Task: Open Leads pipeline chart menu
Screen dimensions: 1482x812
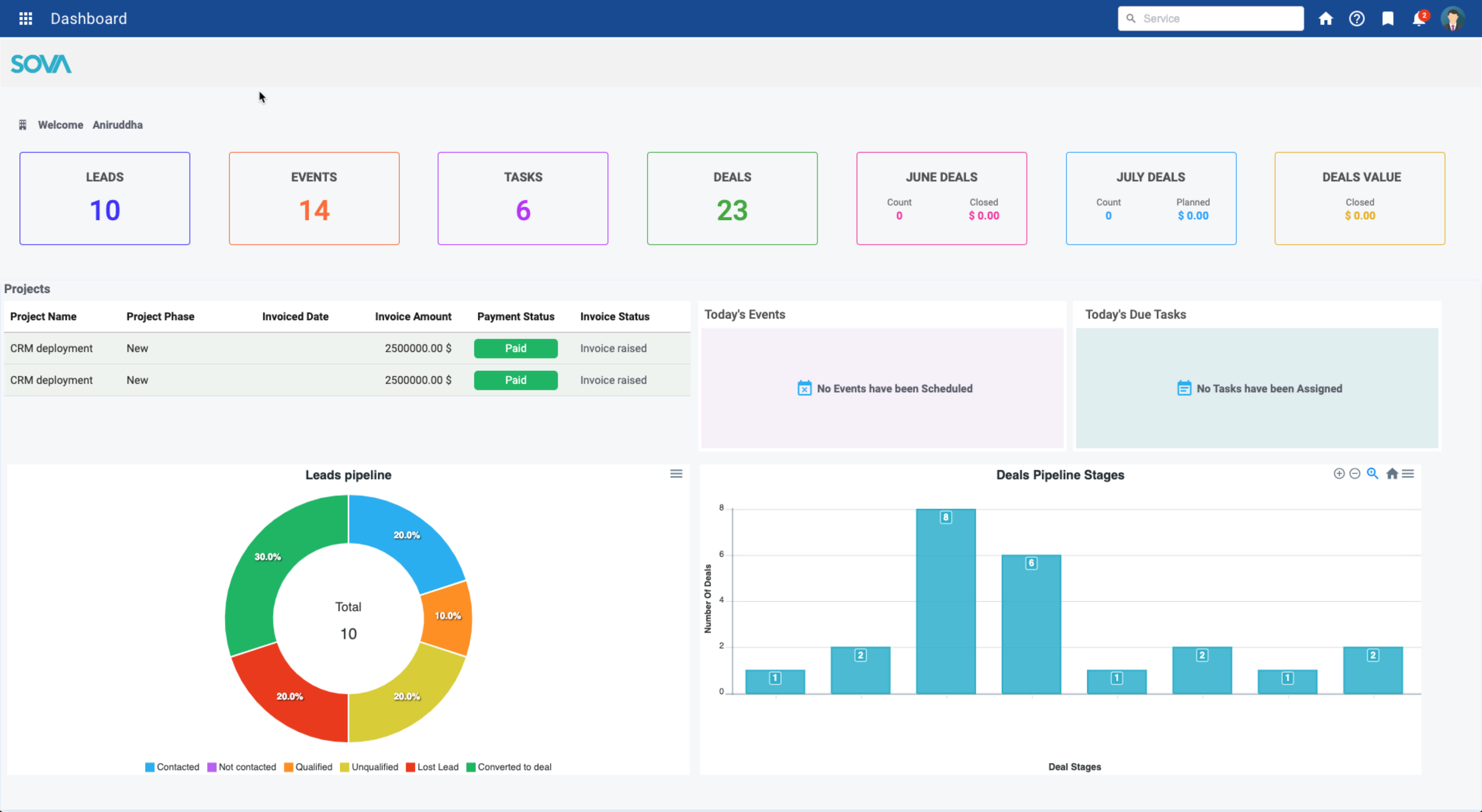Action: (x=676, y=474)
